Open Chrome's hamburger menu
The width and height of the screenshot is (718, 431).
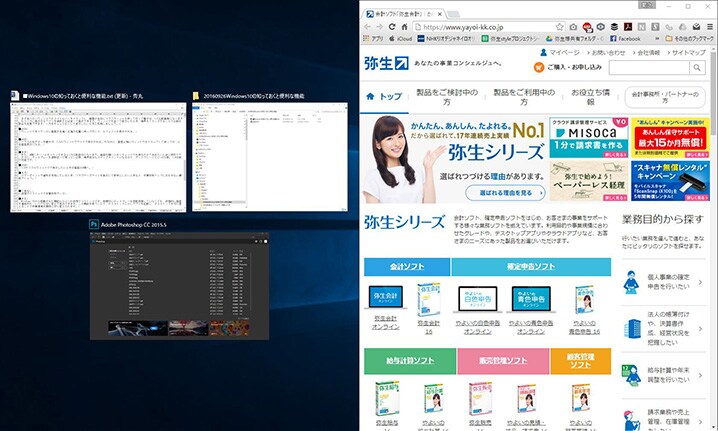pyautogui.click(x=710, y=27)
